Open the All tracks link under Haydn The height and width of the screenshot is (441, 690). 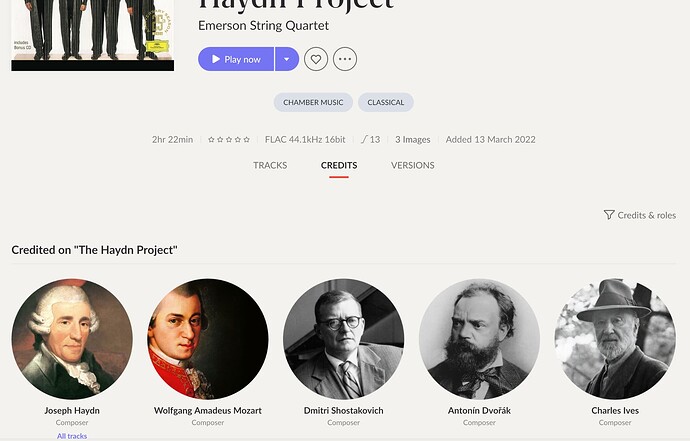pyautogui.click(x=72, y=436)
